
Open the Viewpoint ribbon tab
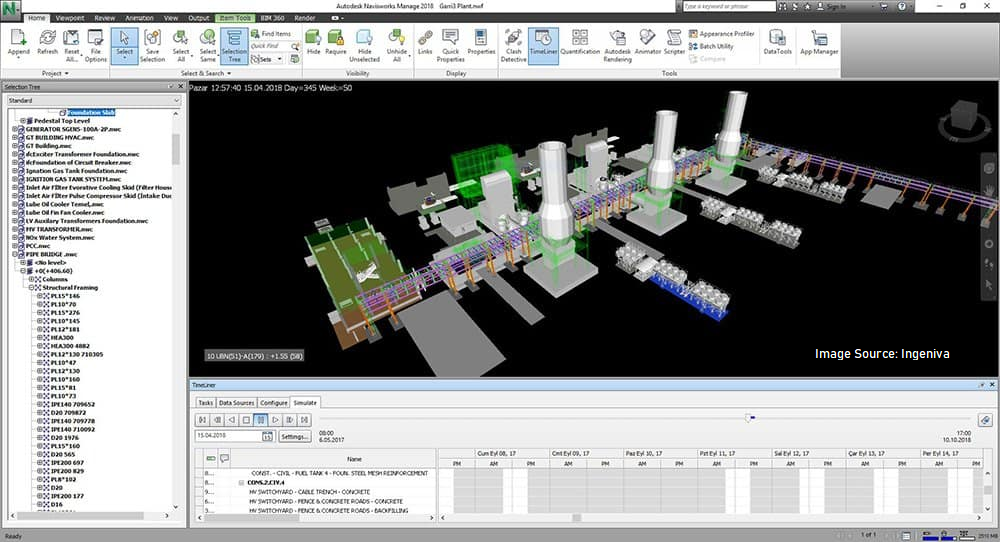click(x=70, y=18)
